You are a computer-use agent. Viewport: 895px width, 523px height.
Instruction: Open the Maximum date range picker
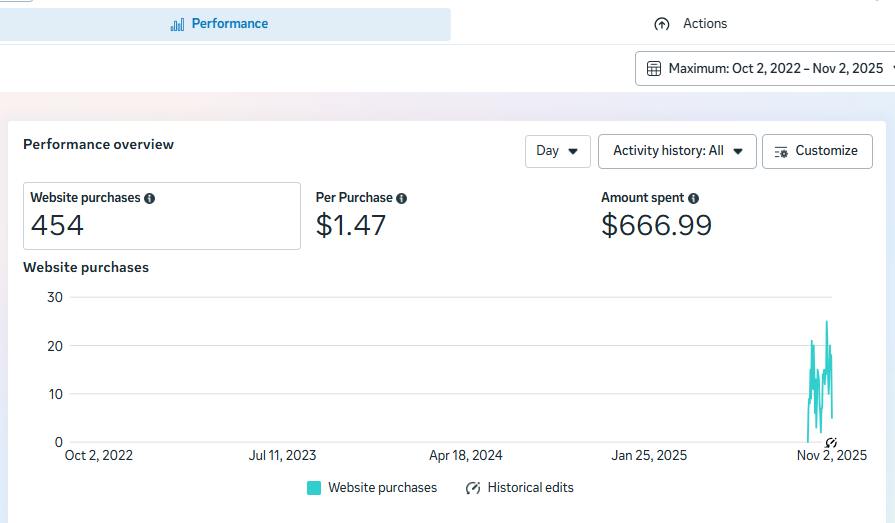(765, 68)
